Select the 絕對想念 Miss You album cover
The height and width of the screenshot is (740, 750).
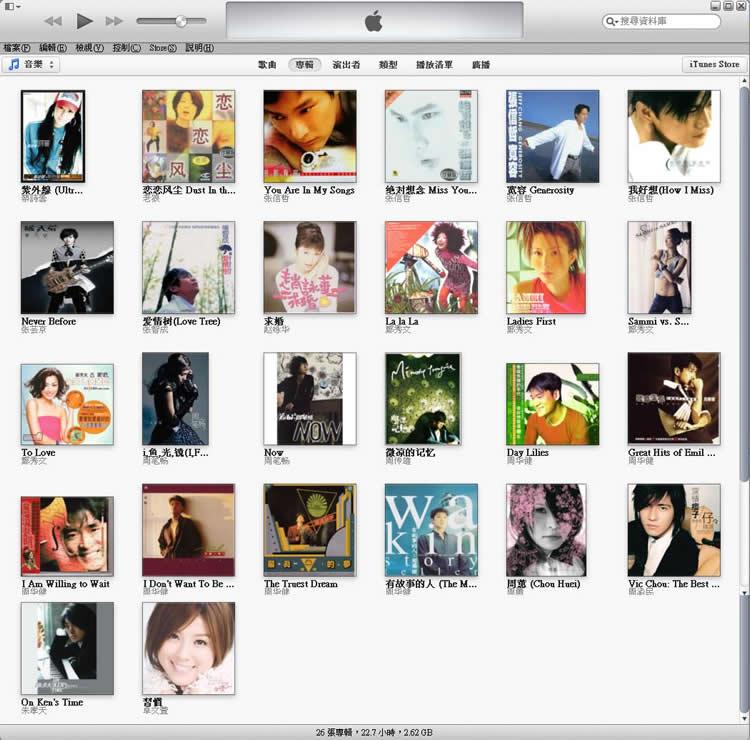tap(431, 136)
